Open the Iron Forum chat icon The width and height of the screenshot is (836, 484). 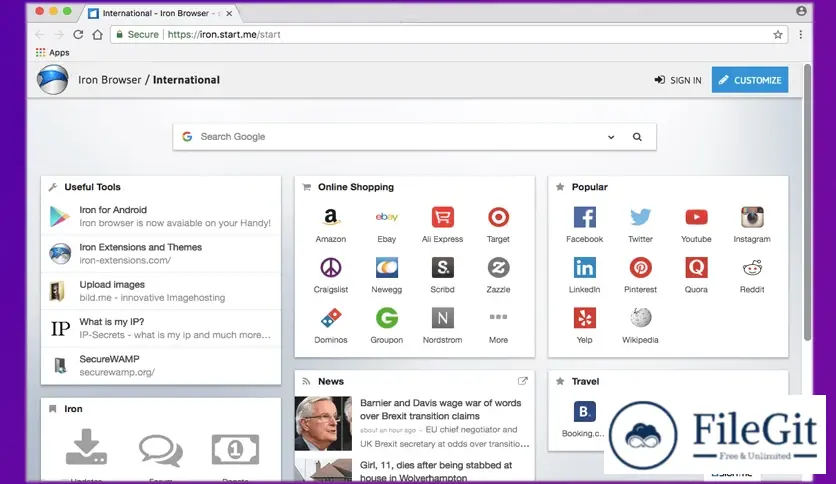point(161,449)
